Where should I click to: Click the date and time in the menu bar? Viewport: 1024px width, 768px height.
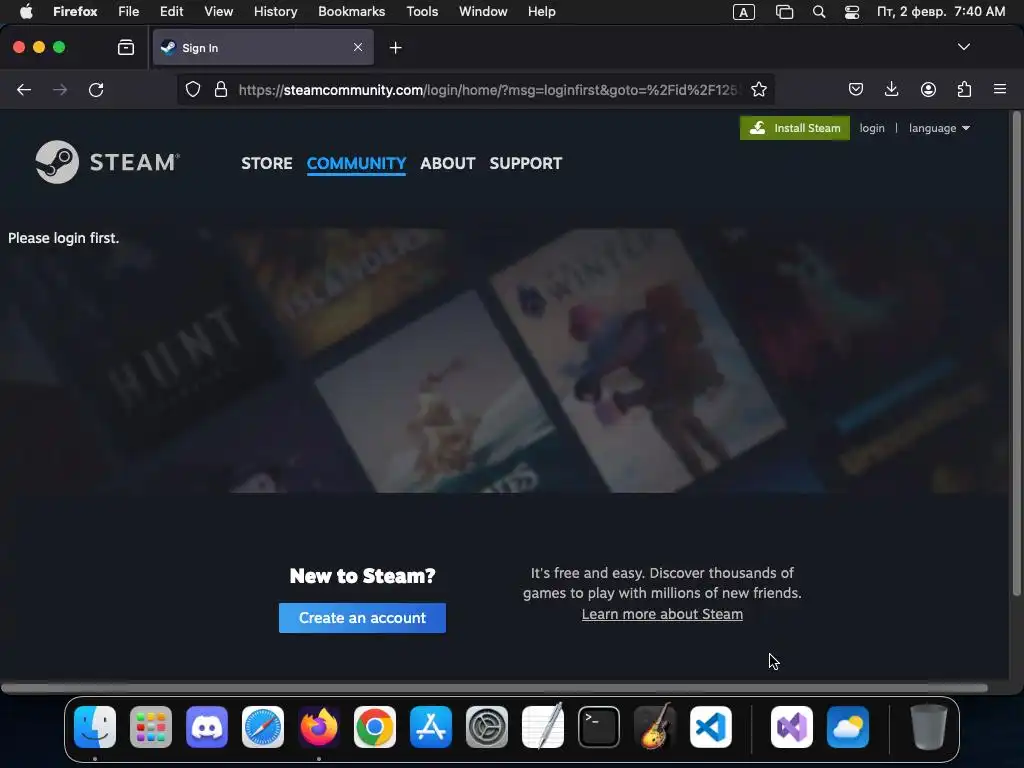point(940,12)
